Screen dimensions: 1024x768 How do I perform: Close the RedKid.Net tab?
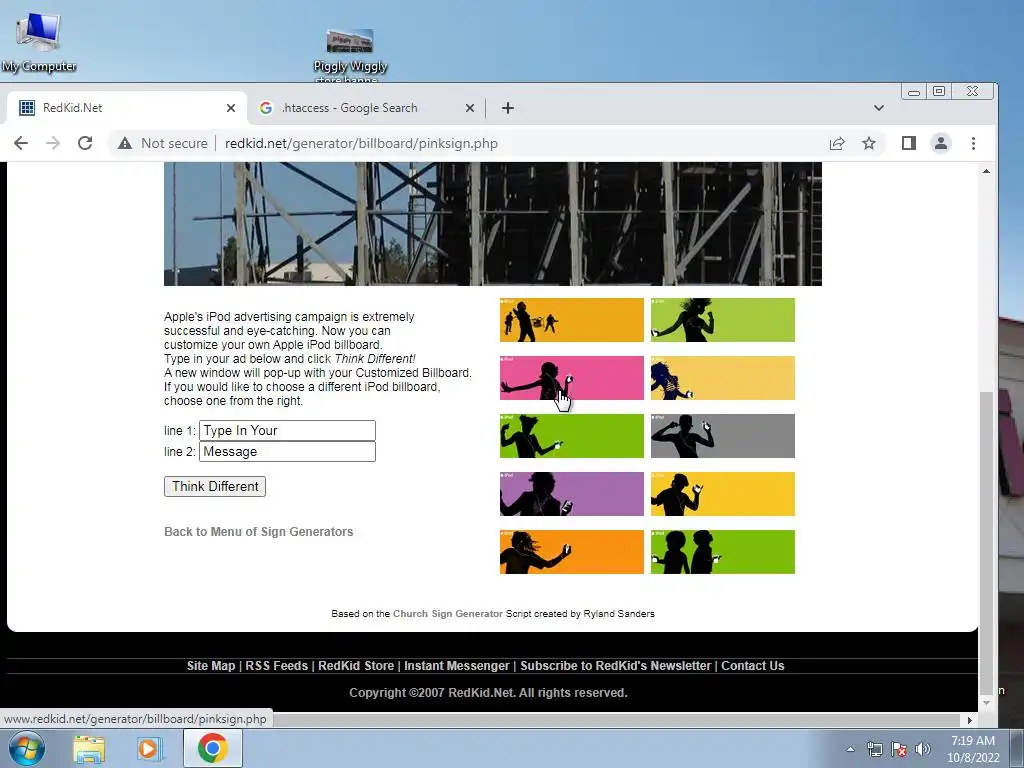click(x=231, y=108)
